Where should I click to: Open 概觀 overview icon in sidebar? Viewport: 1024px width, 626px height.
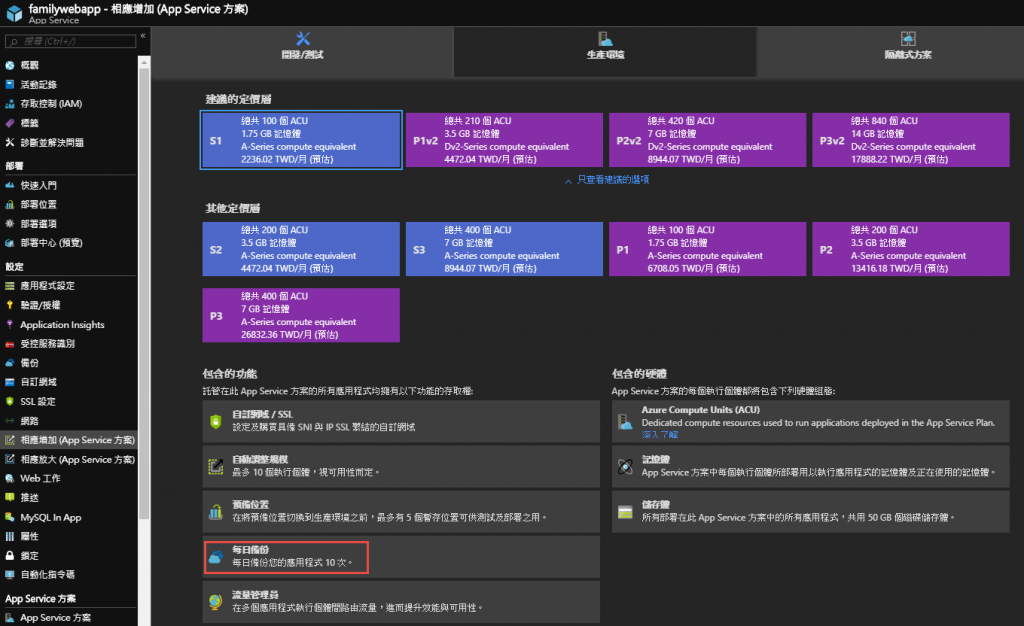10,65
